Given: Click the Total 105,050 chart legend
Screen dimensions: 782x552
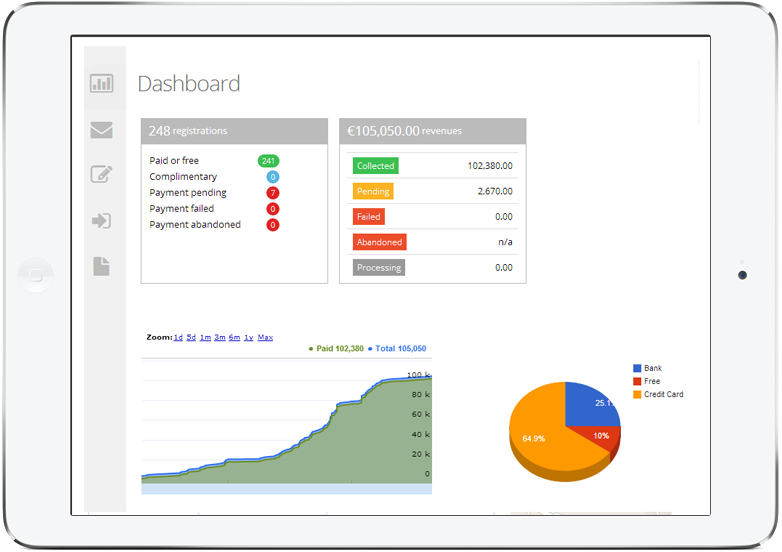Looking at the screenshot, I should pos(397,349).
